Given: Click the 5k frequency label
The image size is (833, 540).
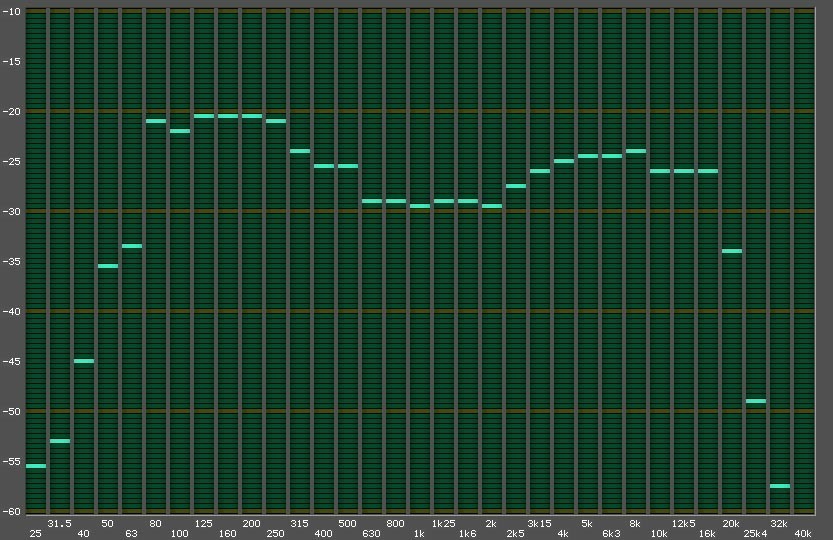Looking at the screenshot, I should tap(587, 524).
